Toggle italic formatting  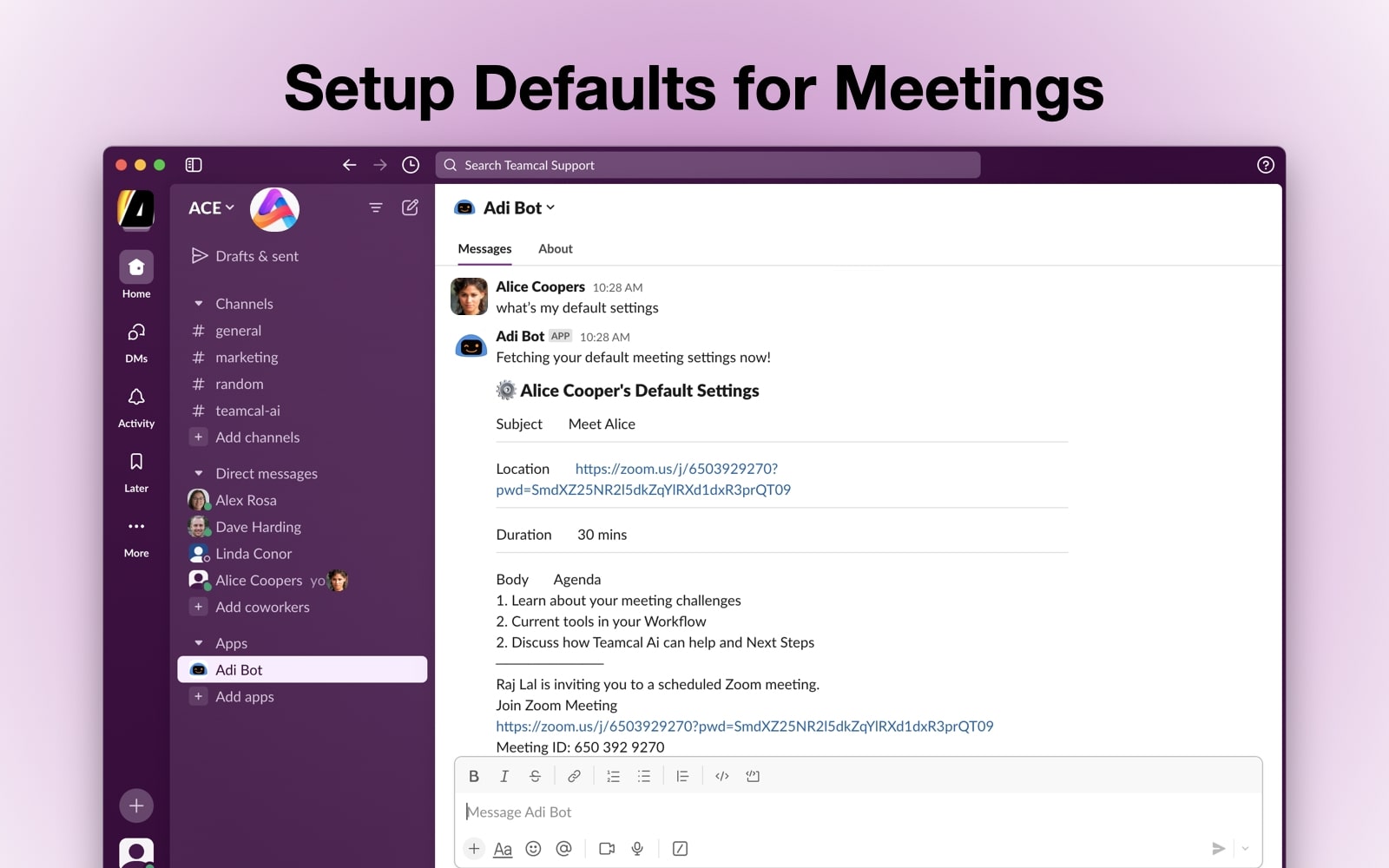click(504, 776)
